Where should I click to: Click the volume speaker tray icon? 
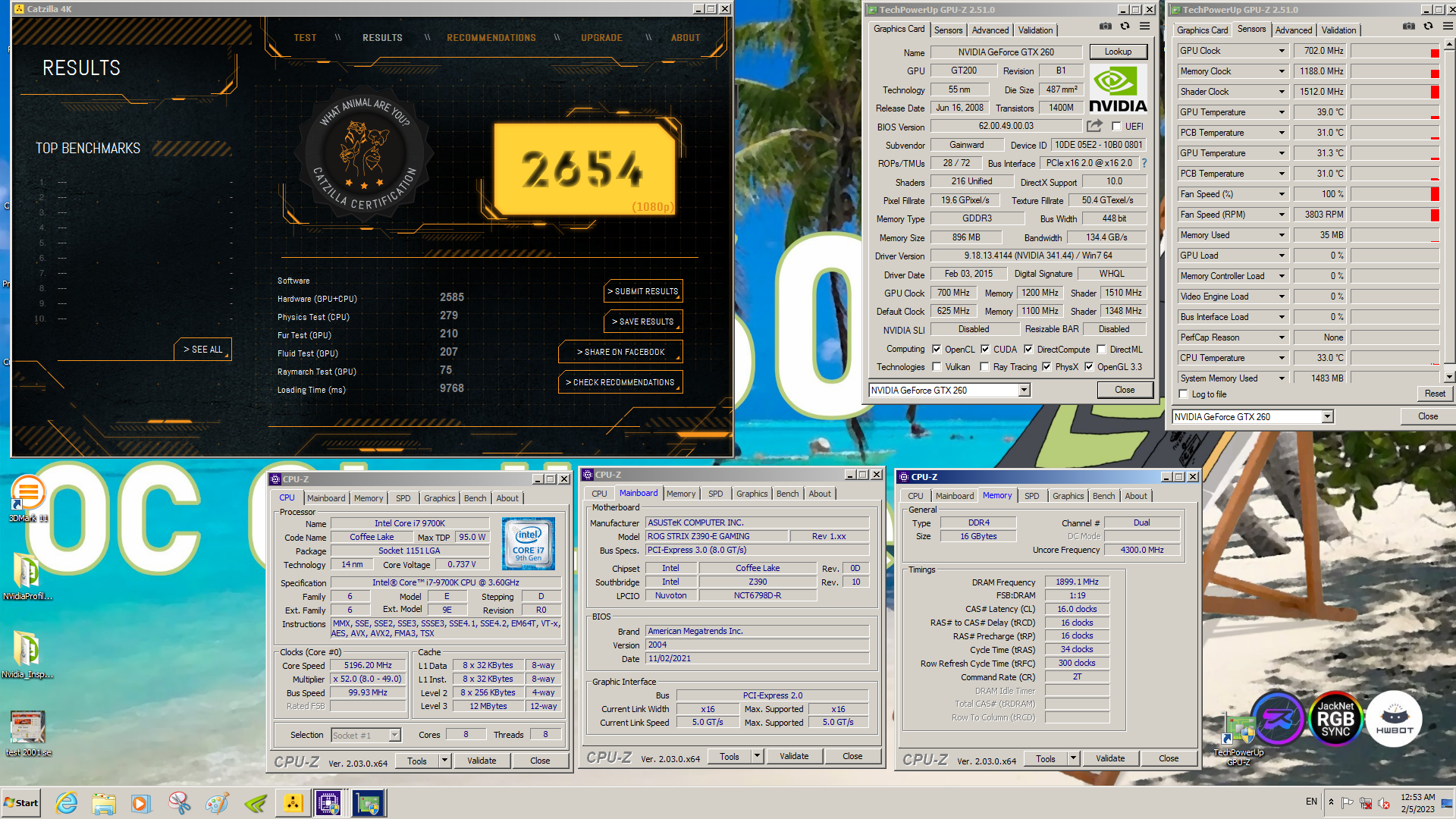coord(1383,802)
